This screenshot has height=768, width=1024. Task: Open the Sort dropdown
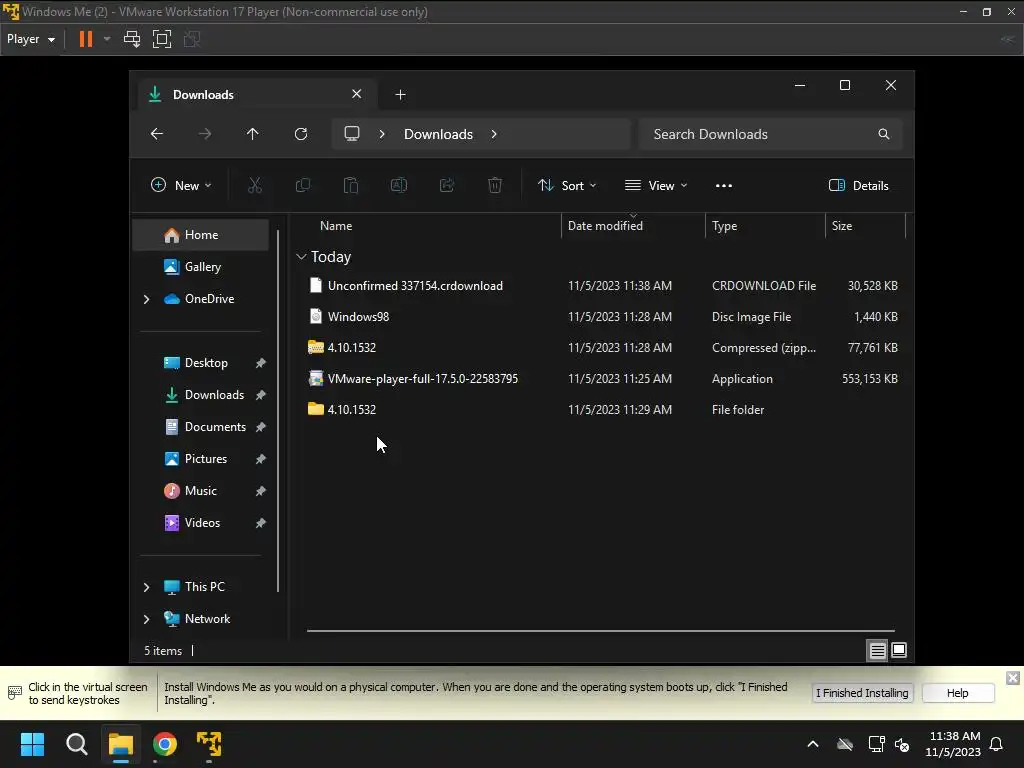[567, 185]
